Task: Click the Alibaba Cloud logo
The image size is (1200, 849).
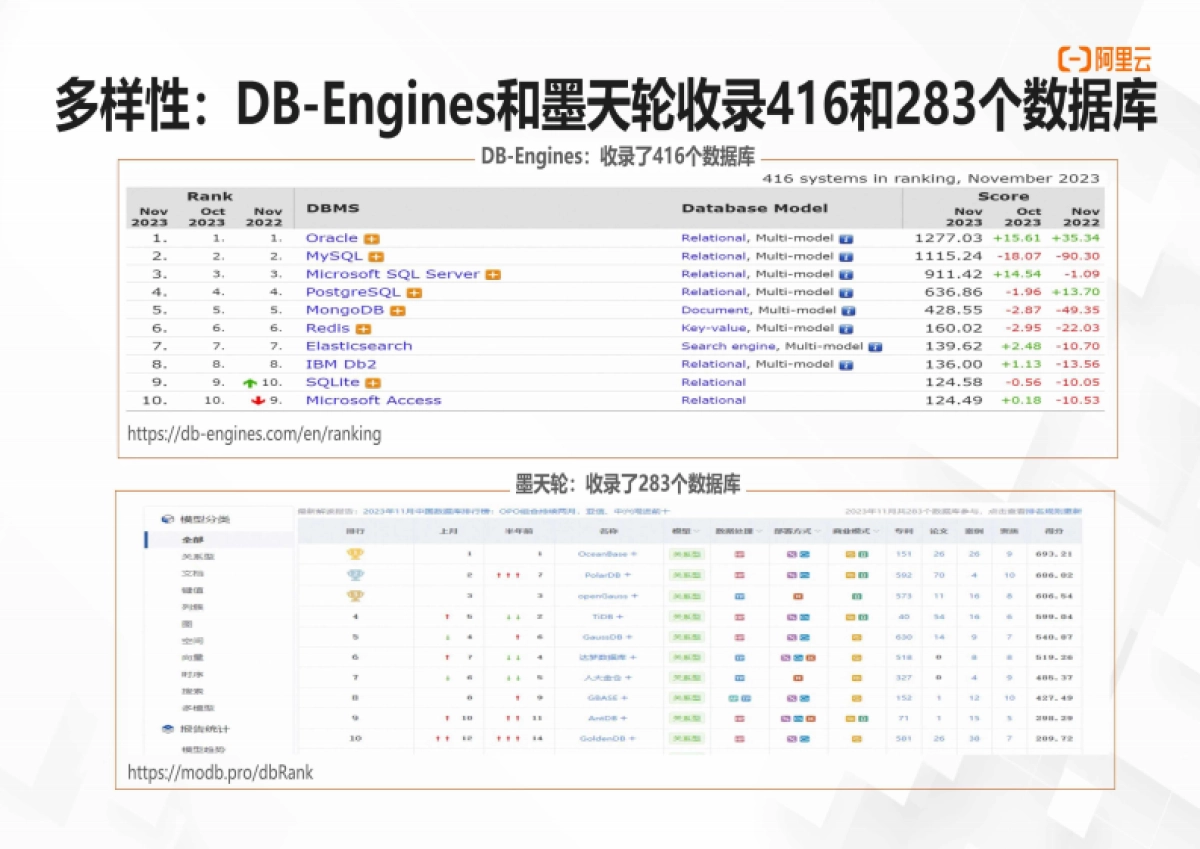Action: tap(1105, 59)
